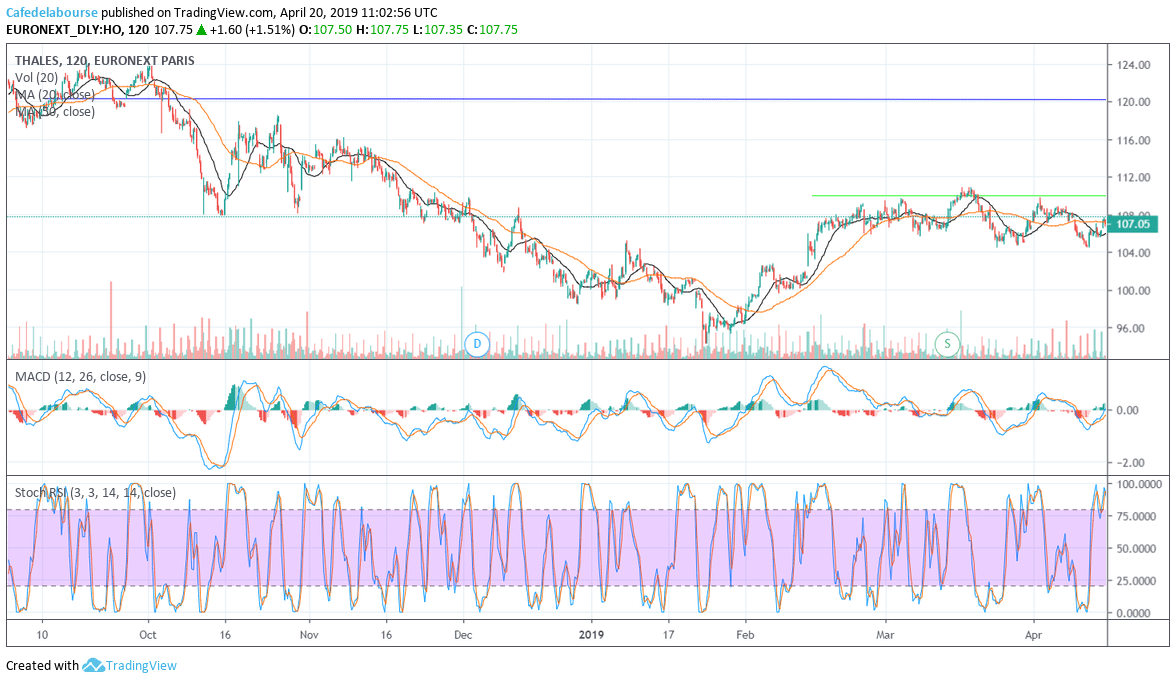Select the MA (50, close) indicator label
This screenshot has height=683, width=1176.
[x=56, y=111]
